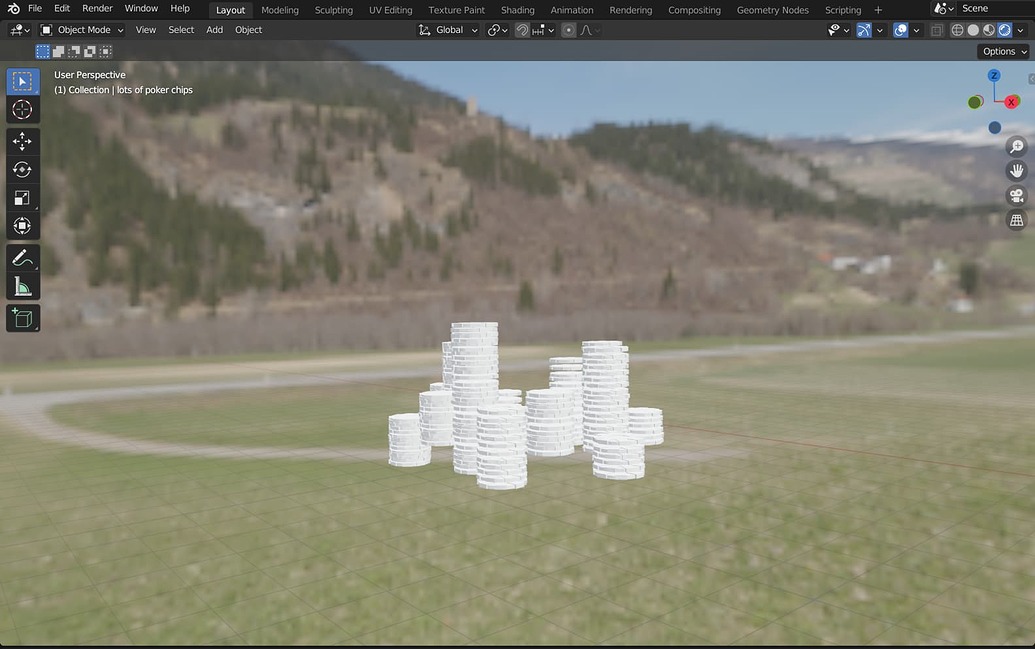Screen dimensions: 1035x649
Task: Click the pan hand navigation icon
Action: click(x=1017, y=171)
